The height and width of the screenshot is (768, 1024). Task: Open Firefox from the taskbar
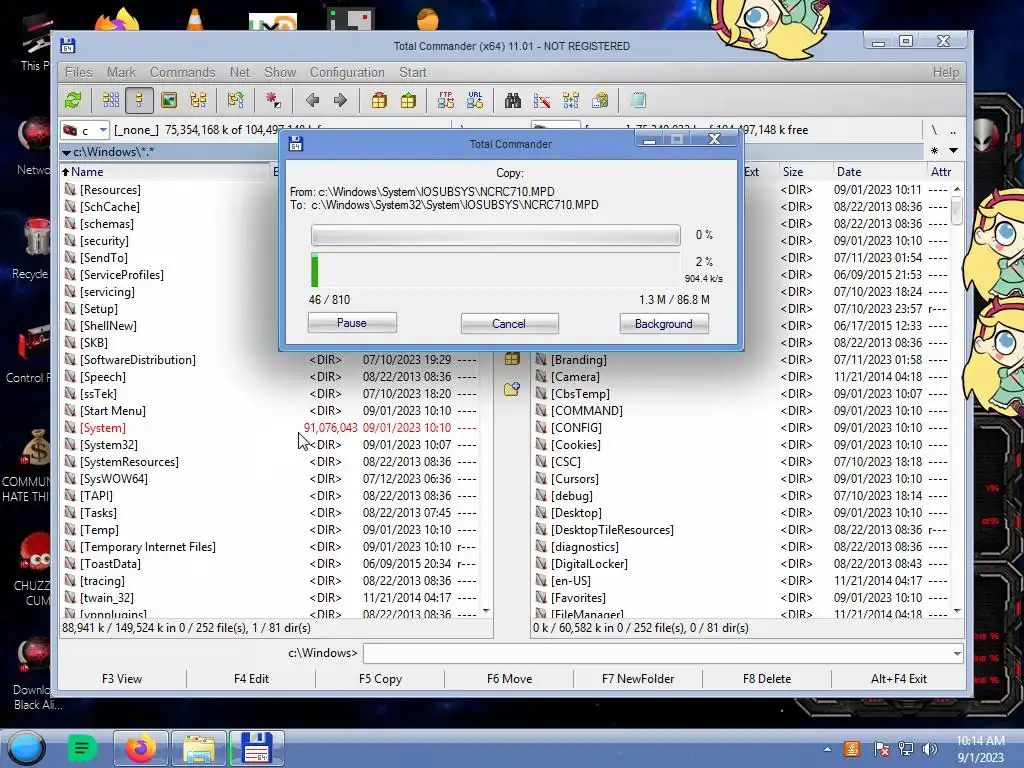click(140, 748)
